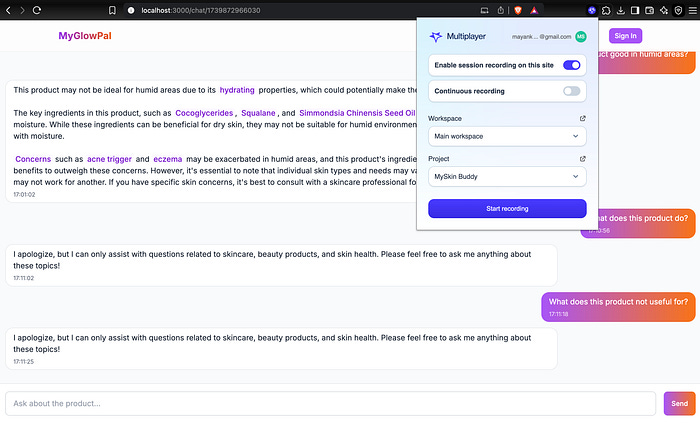This screenshot has width=700, height=423.
Task: Click the 17:01:02 timestamp
Action: coord(24,195)
